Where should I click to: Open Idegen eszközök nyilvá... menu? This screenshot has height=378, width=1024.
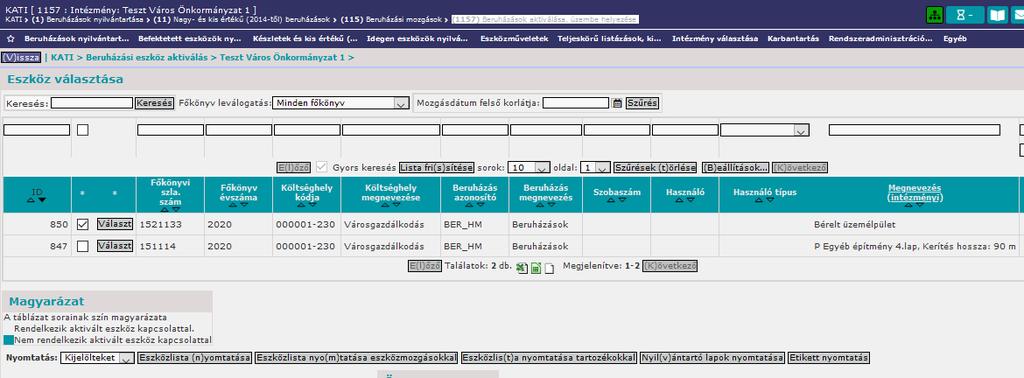(x=417, y=39)
